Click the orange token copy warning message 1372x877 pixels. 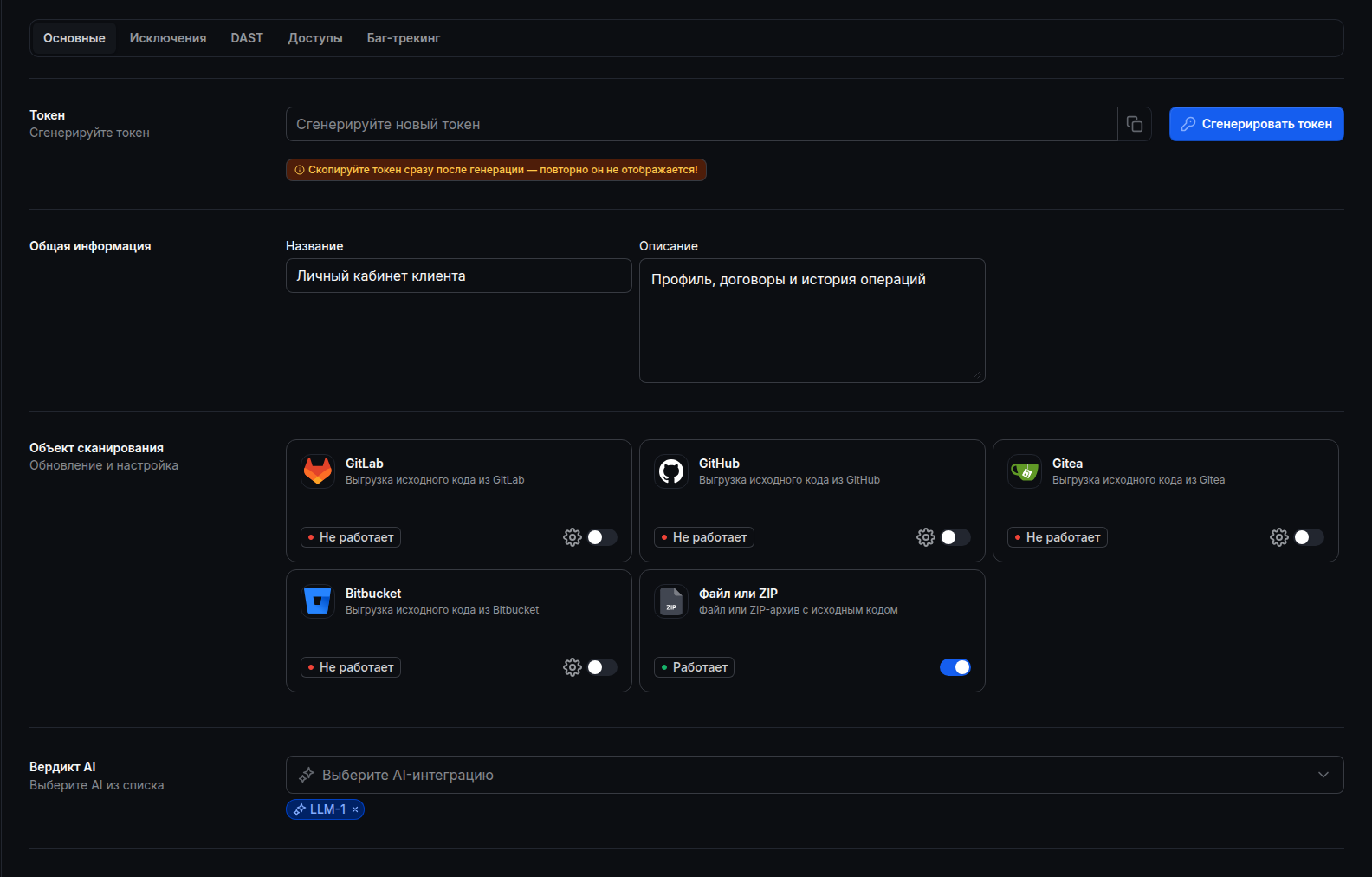tap(496, 170)
